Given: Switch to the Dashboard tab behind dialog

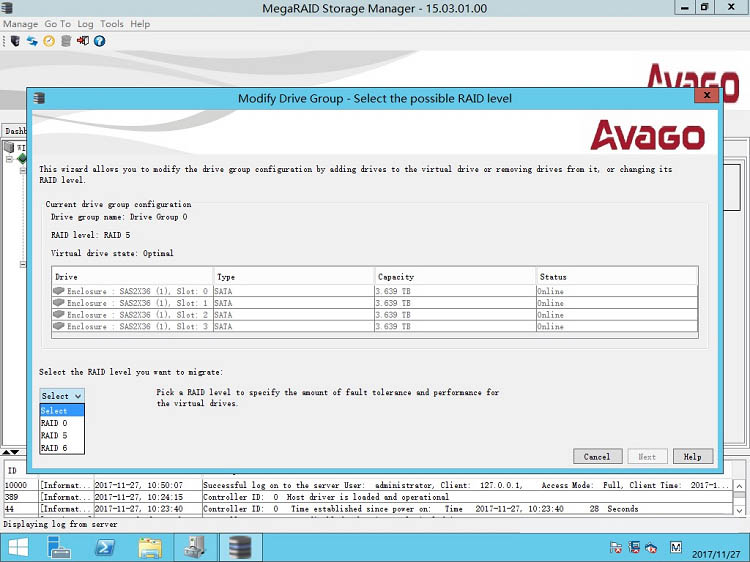Looking at the screenshot, I should coord(15,131).
